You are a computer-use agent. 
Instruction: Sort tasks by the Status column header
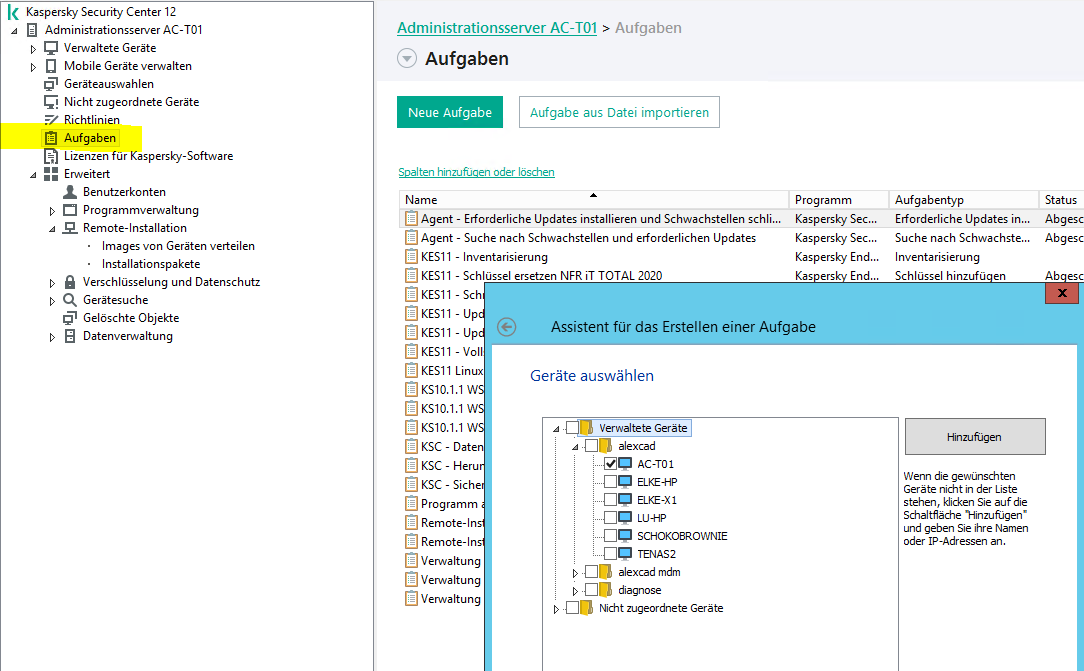coord(1061,200)
